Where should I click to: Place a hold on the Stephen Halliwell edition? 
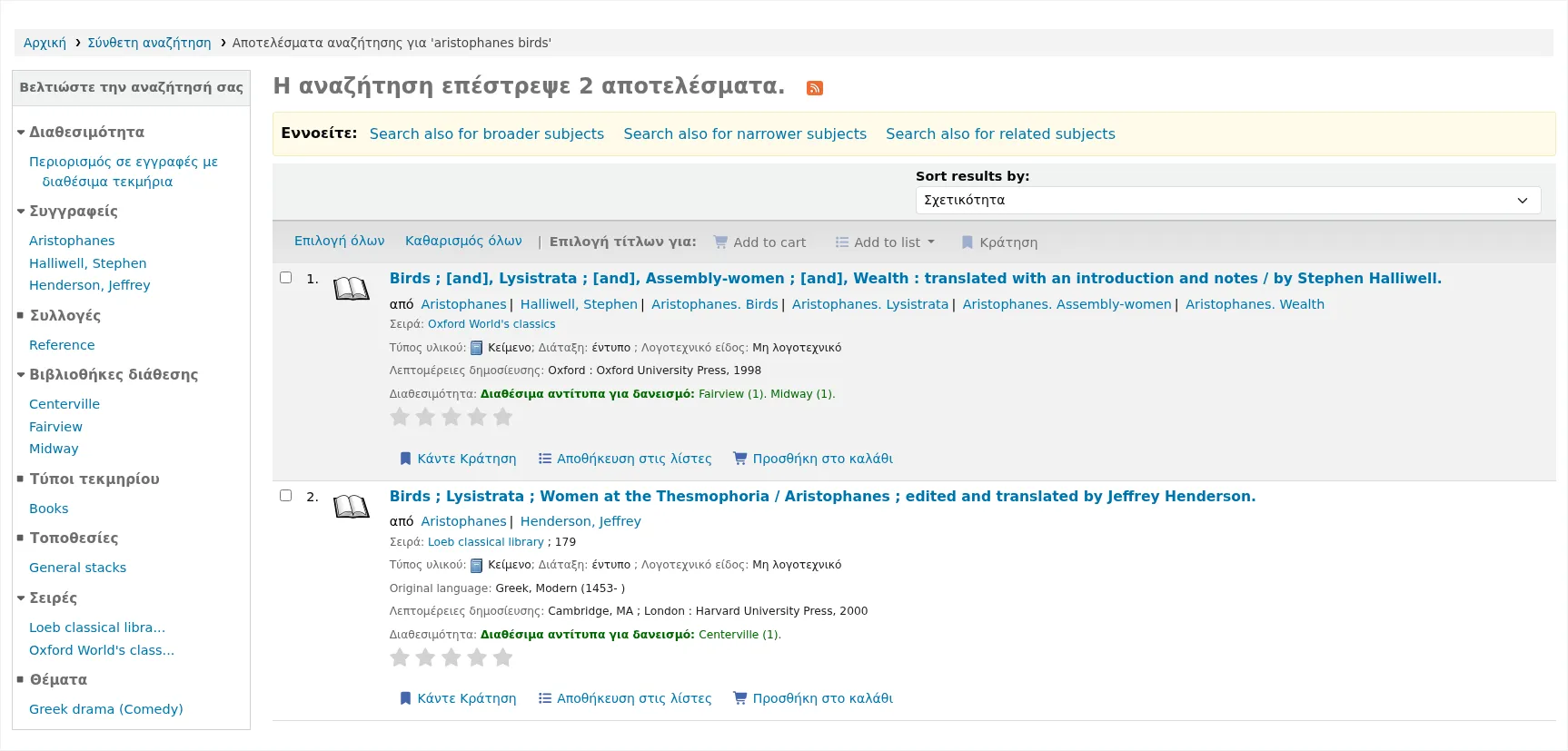[458, 459]
